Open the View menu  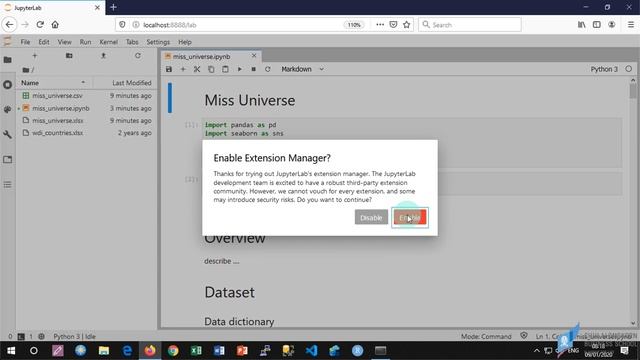click(64, 42)
